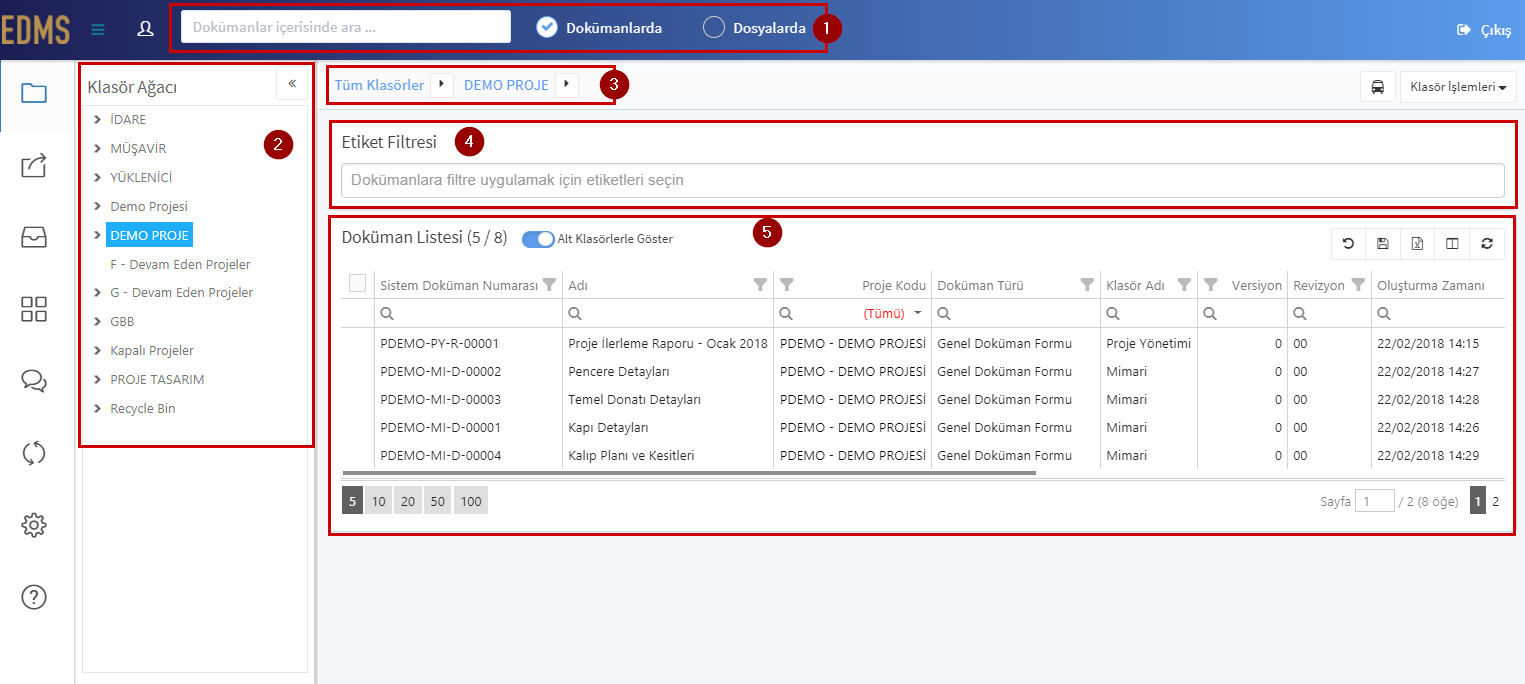Export document list to Excel icon
The height and width of the screenshot is (684, 1525).
point(1417,243)
